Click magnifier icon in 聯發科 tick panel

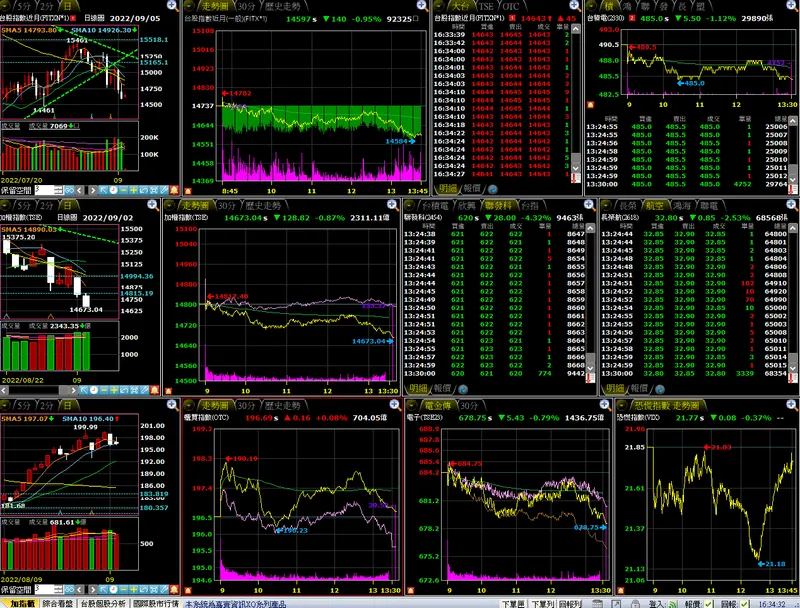[x=589, y=205]
